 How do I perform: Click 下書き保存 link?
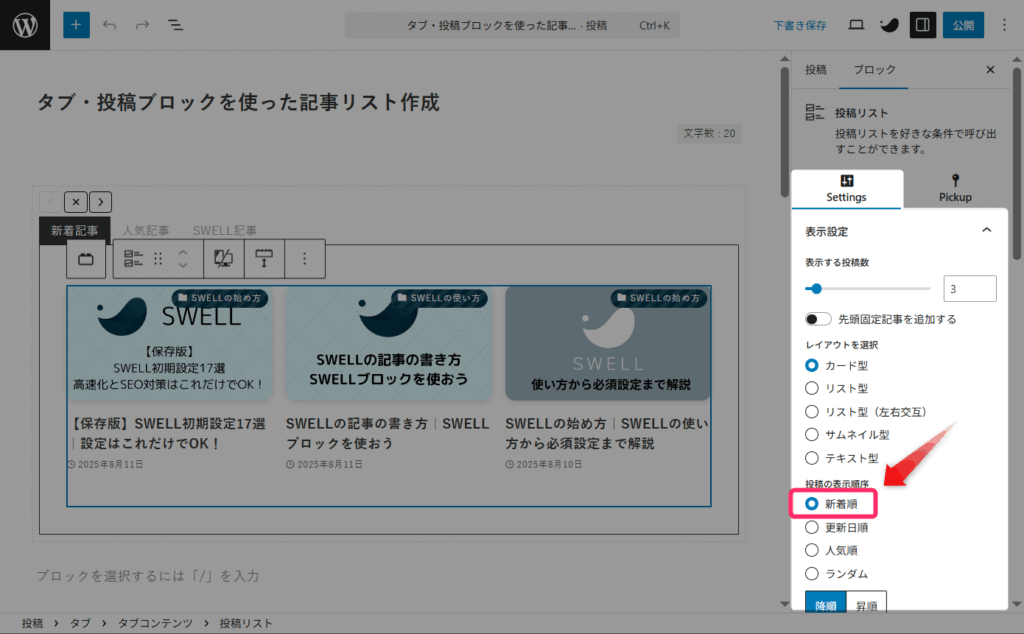click(800, 25)
